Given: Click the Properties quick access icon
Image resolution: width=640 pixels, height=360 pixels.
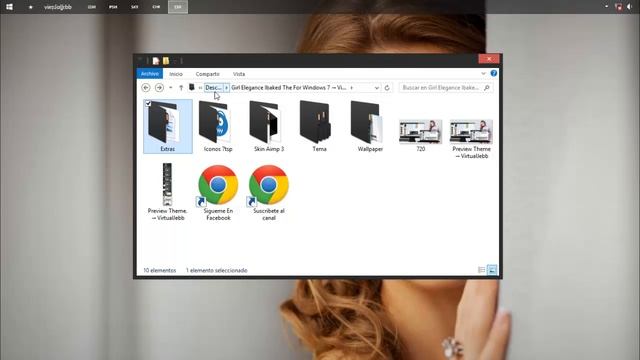Looking at the screenshot, I should 156,61.
